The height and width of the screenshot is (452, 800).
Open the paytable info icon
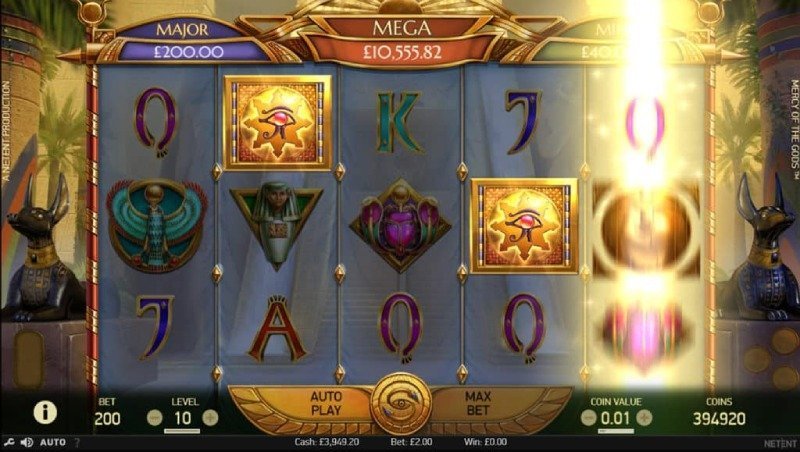(x=45, y=412)
